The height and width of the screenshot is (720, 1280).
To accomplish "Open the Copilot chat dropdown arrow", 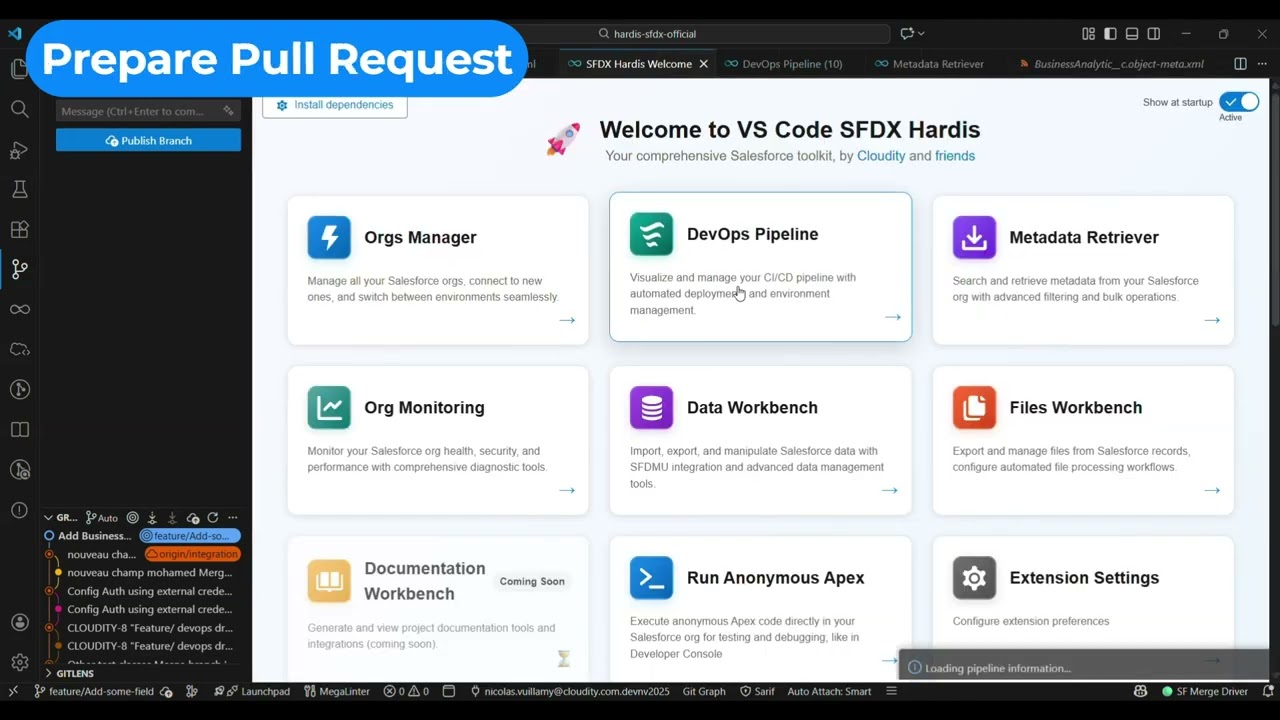I will pos(921,33).
